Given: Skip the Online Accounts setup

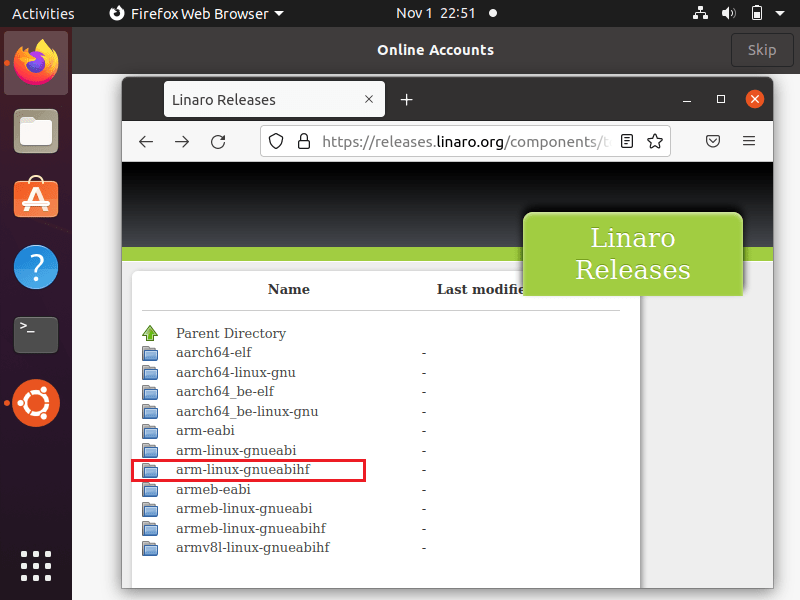Looking at the screenshot, I should [762, 49].
